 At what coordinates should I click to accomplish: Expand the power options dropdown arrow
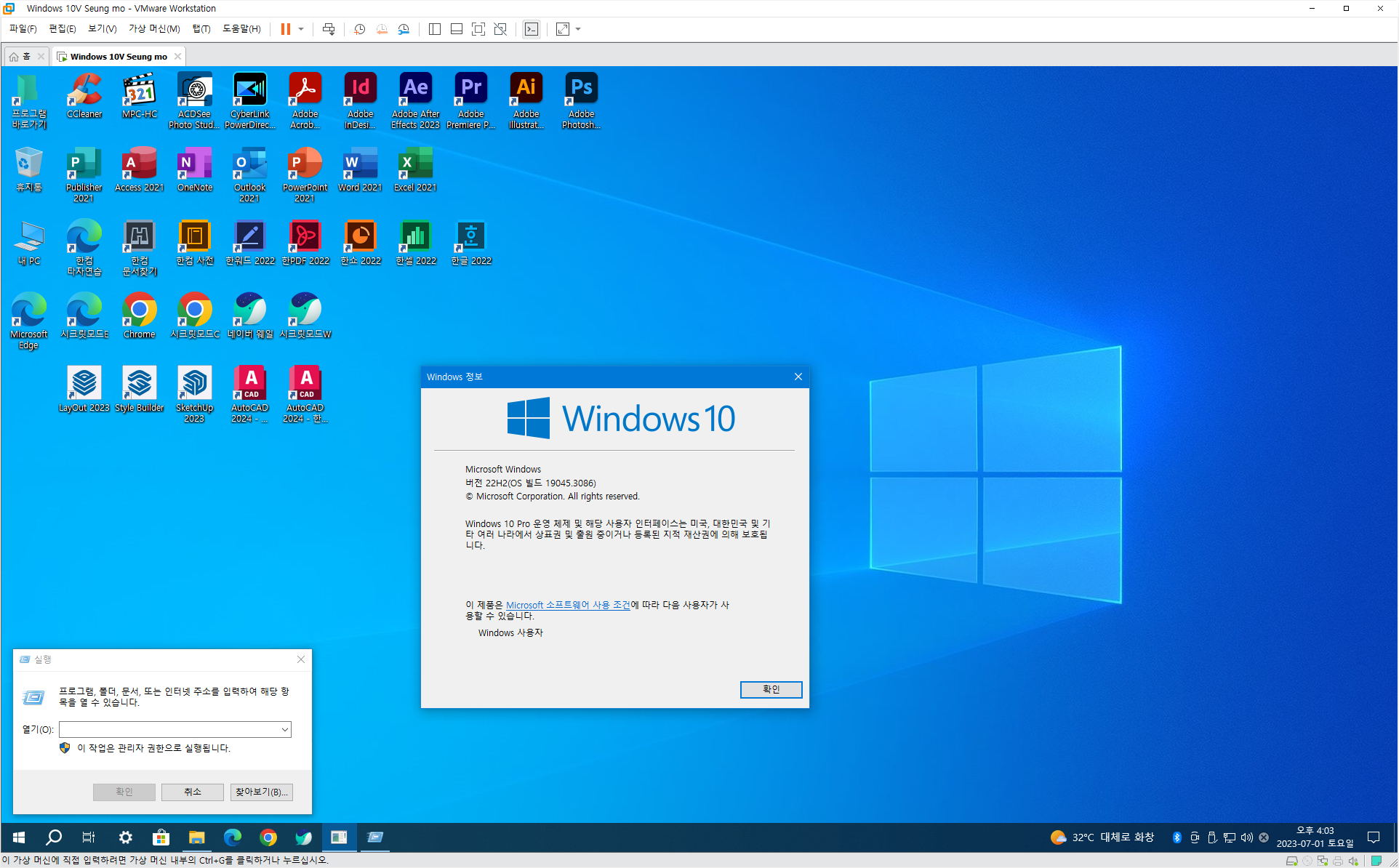click(x=301, y=29)
